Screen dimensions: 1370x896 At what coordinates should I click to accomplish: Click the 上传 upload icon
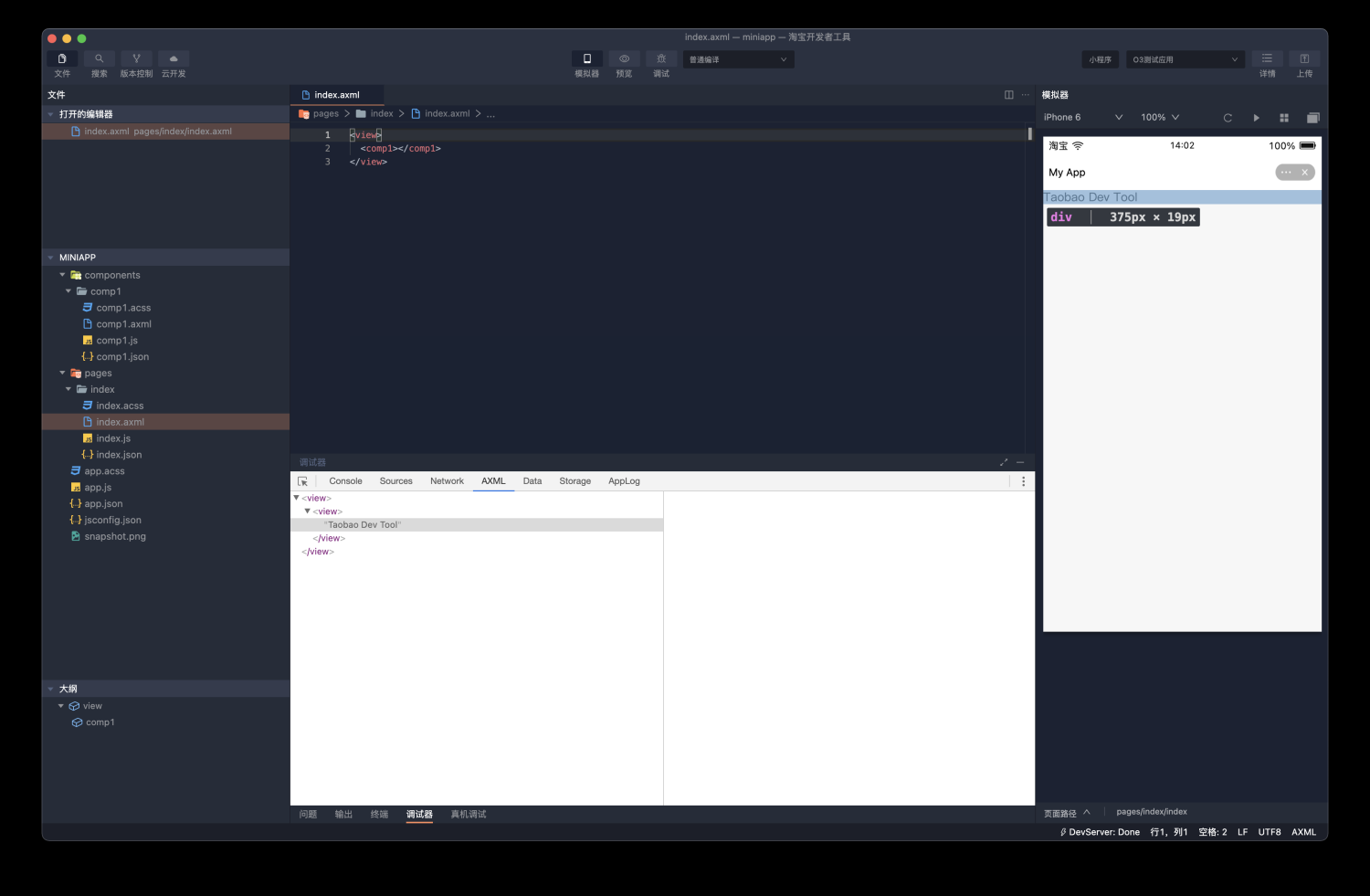[x=1304, y=58]
